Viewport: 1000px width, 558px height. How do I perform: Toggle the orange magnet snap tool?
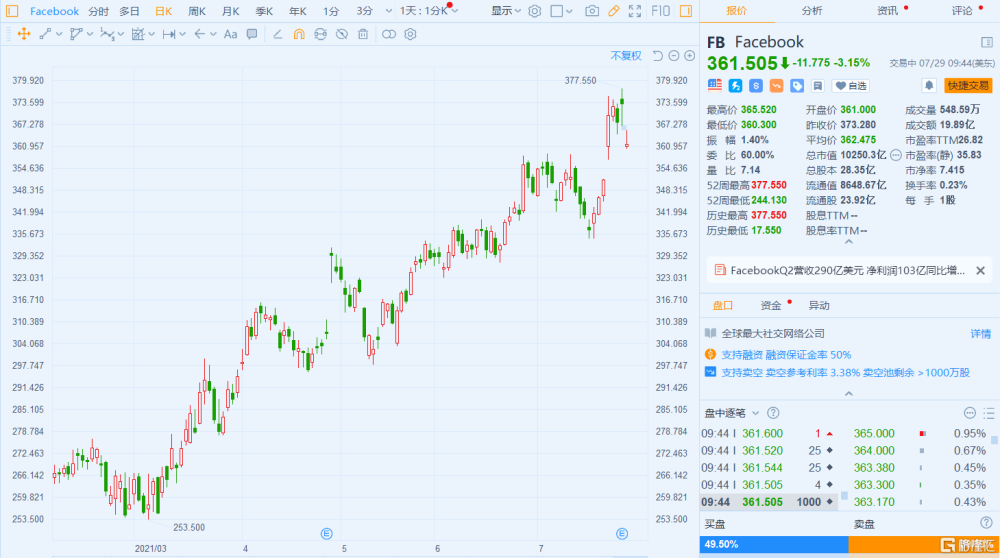298,34
